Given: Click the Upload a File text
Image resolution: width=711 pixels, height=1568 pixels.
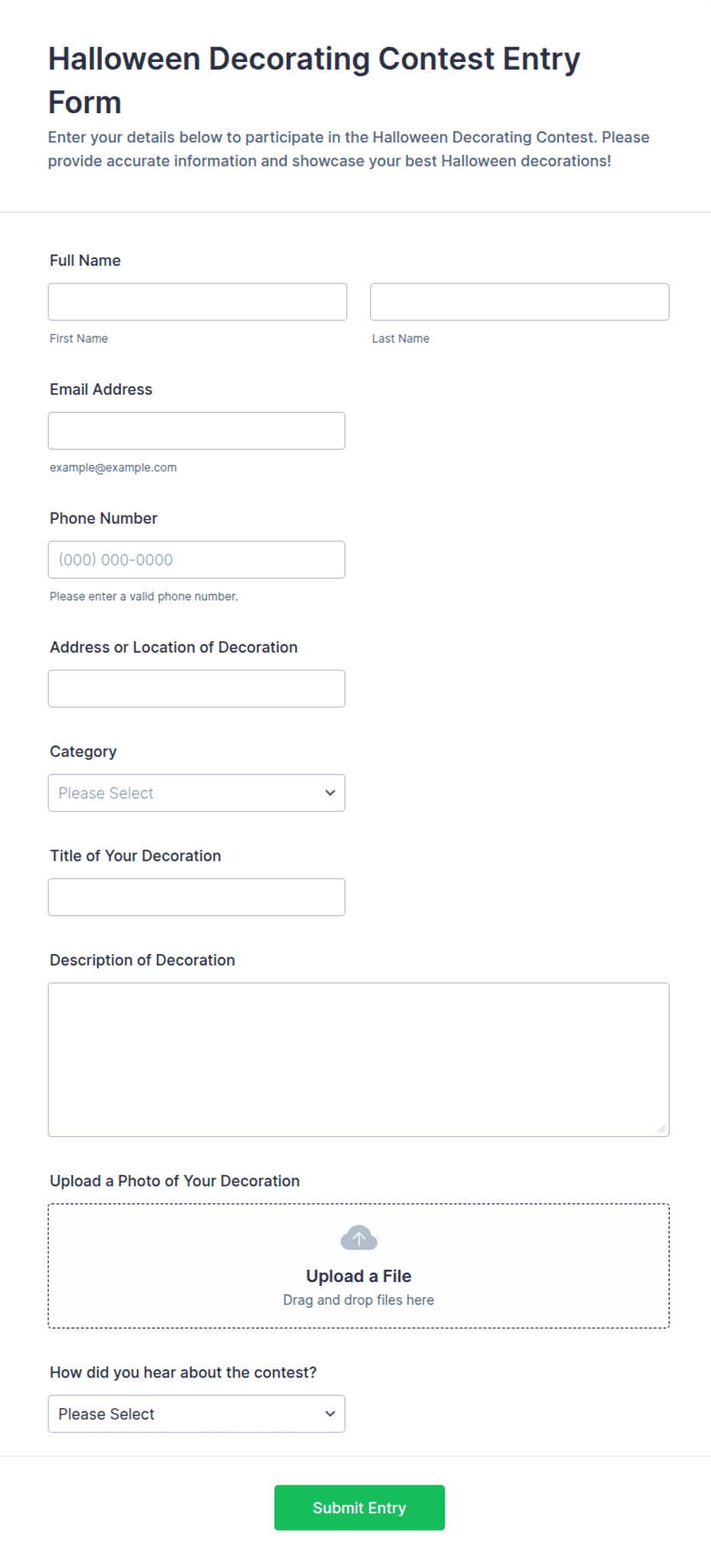Looking at the screenshot, I should (359, 1276).
